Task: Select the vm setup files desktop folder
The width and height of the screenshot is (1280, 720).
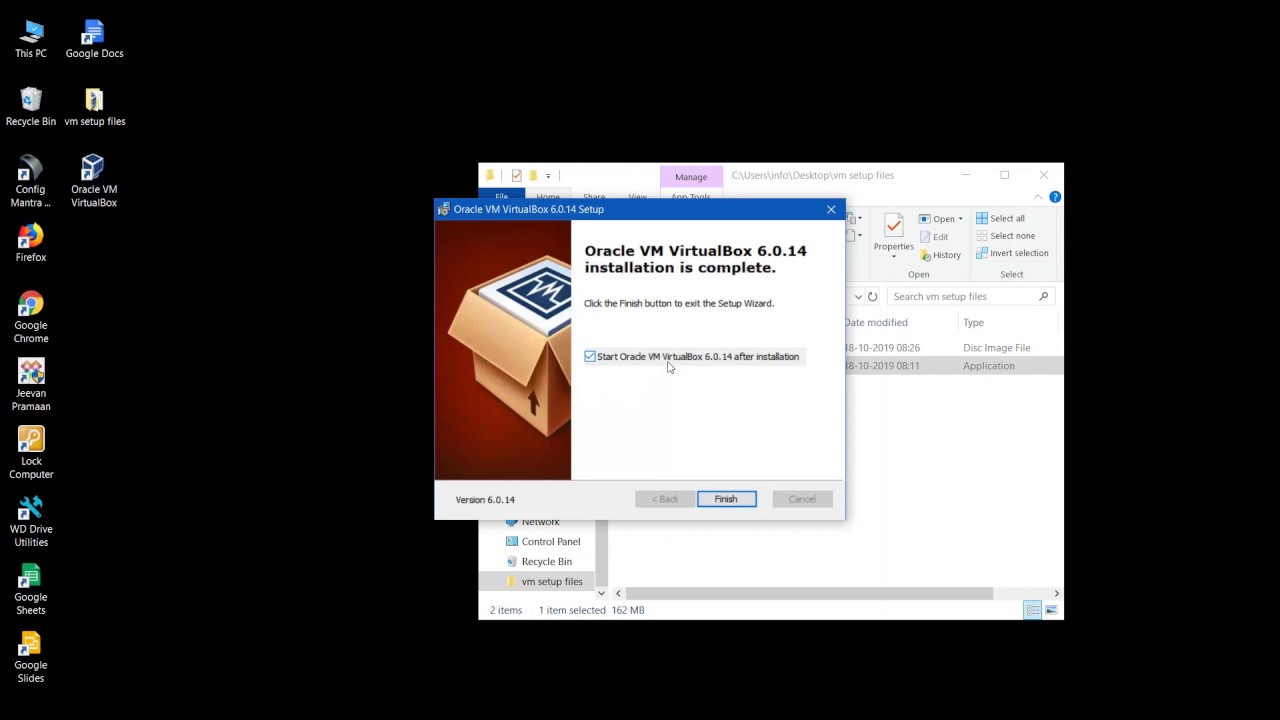Action: pyautogui.click(x=94, y=107)
